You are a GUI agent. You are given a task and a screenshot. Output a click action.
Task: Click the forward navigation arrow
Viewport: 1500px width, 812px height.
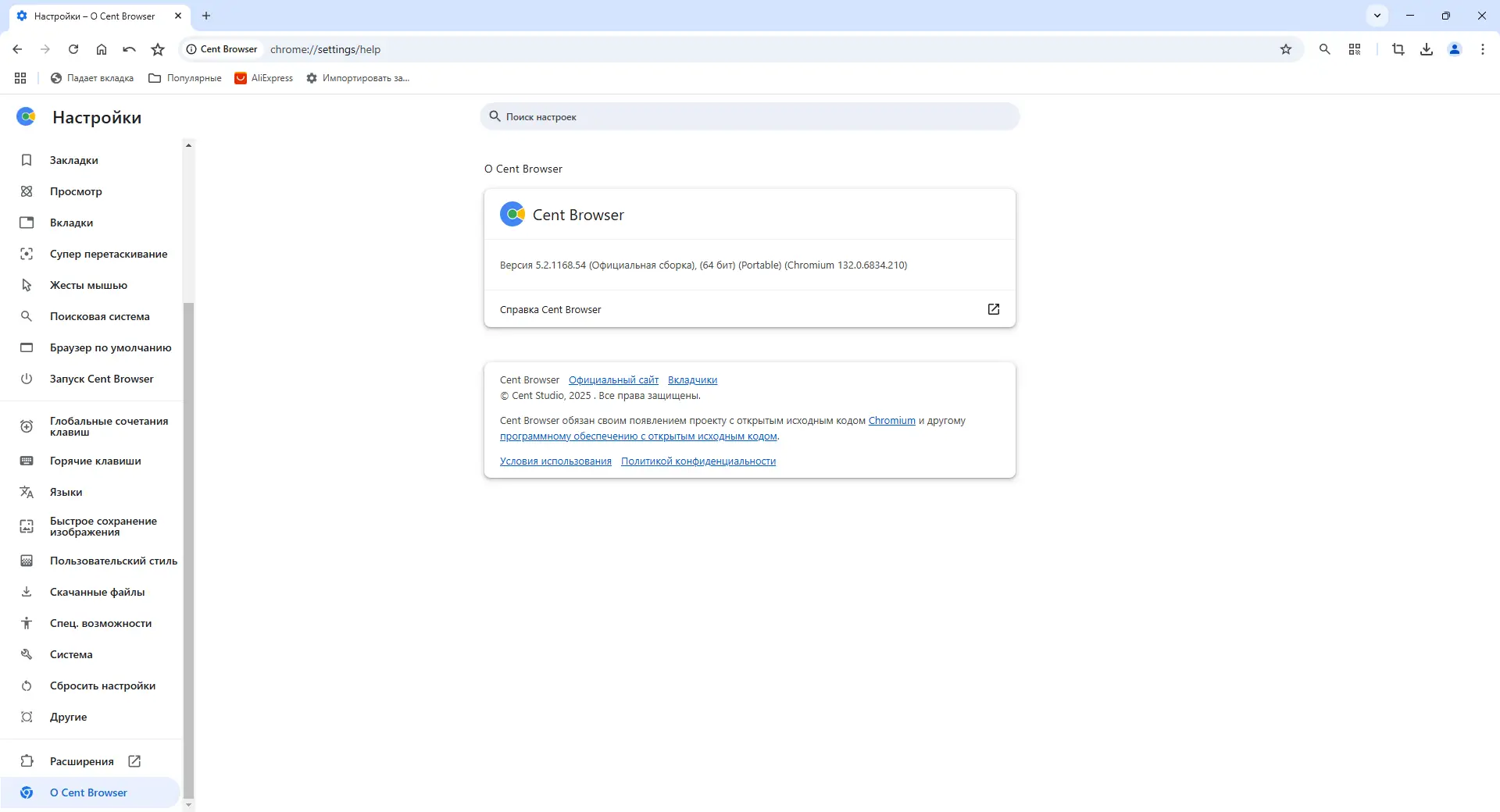point(45,49)
